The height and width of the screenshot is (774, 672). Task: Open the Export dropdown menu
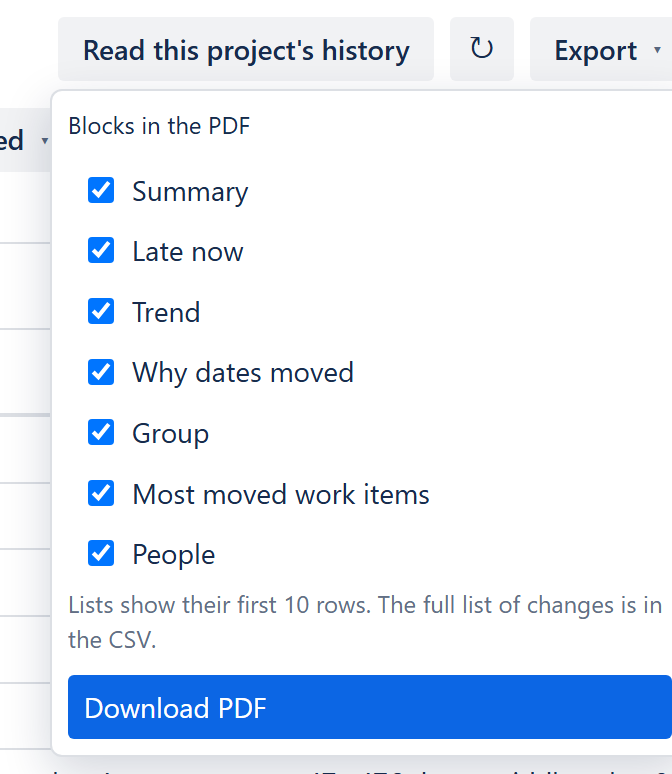601,49
